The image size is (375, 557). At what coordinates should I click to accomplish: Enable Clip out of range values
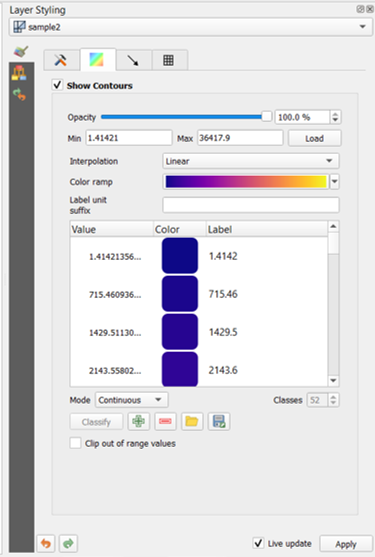[x=75, y=443]
